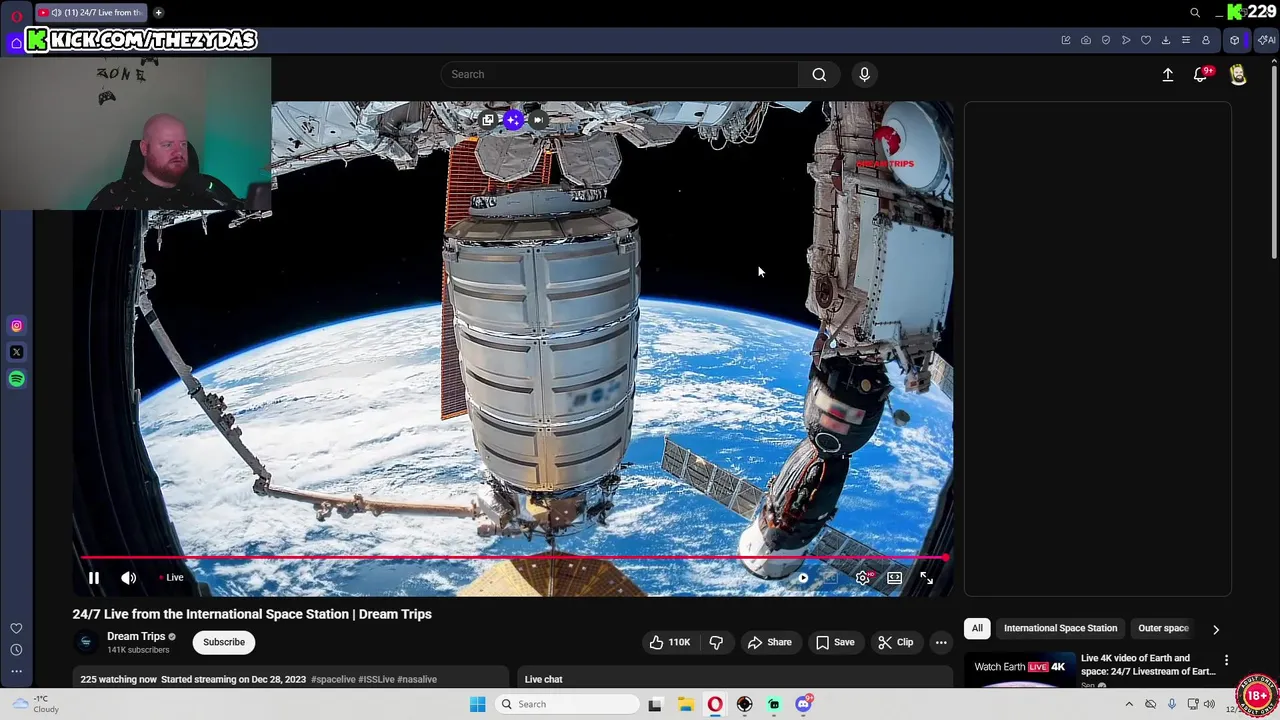Like the video with 110K likes
Screen dimensions: 1280x720
669,642
